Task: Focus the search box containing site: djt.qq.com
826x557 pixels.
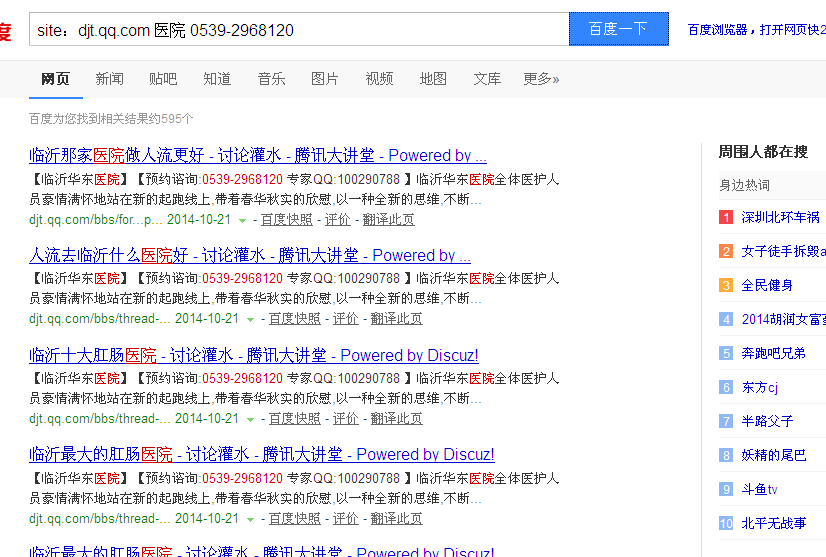Action: coord(299,29)
